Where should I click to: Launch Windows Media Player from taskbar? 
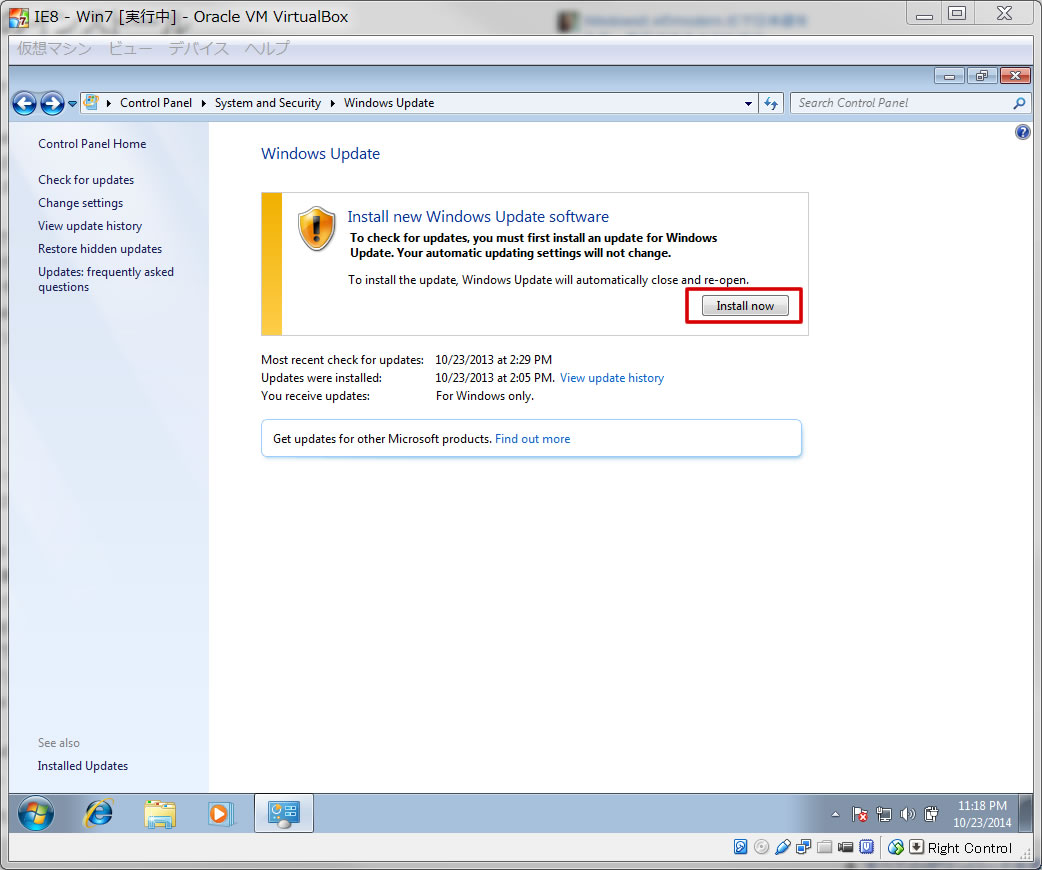pyautogui.click(x=220, y=814)
